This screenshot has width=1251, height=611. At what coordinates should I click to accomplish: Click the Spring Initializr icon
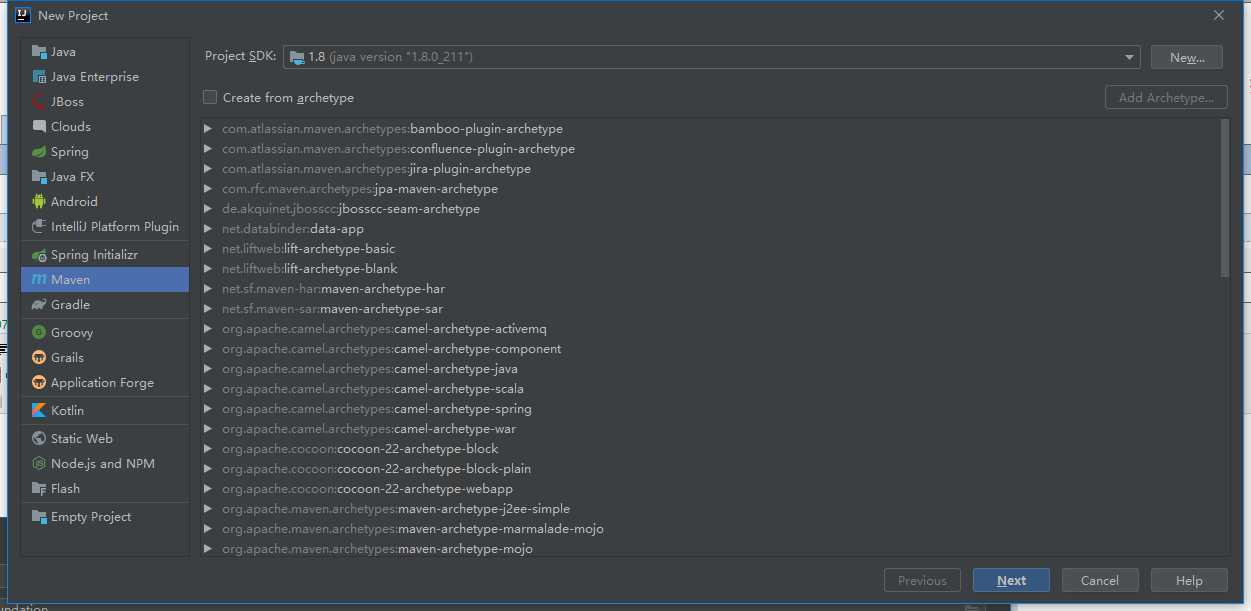[x=39, y=255]
